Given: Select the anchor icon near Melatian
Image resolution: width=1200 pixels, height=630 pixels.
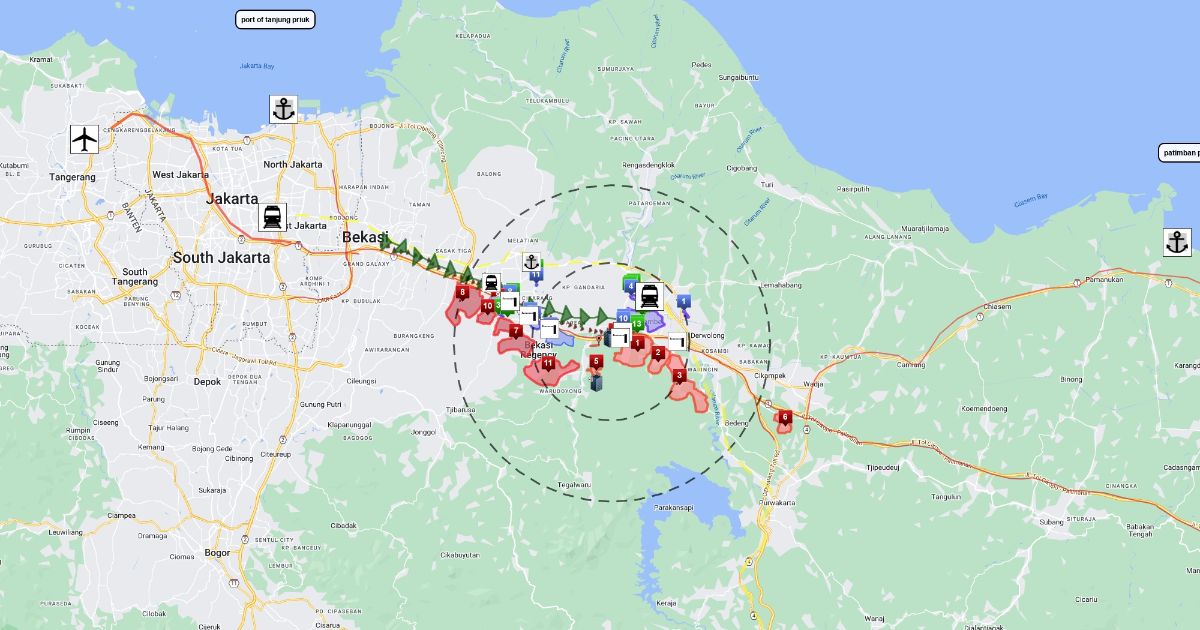Looking at the screenshot, I should (531, 262).
